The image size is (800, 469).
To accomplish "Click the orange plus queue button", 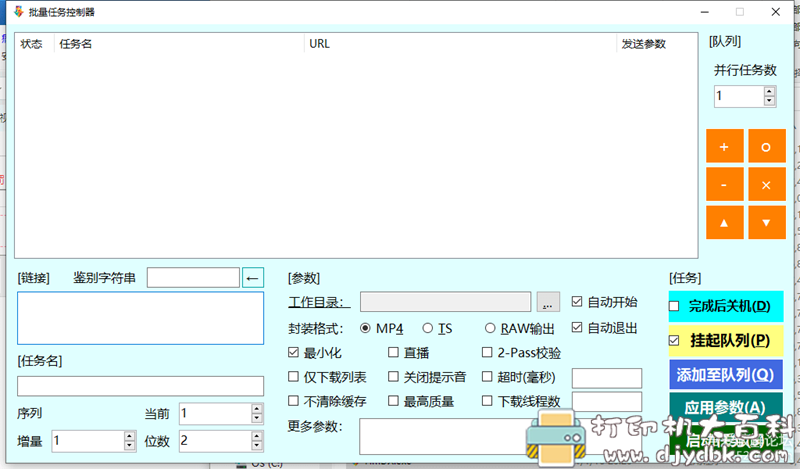I will click(724, 146).
